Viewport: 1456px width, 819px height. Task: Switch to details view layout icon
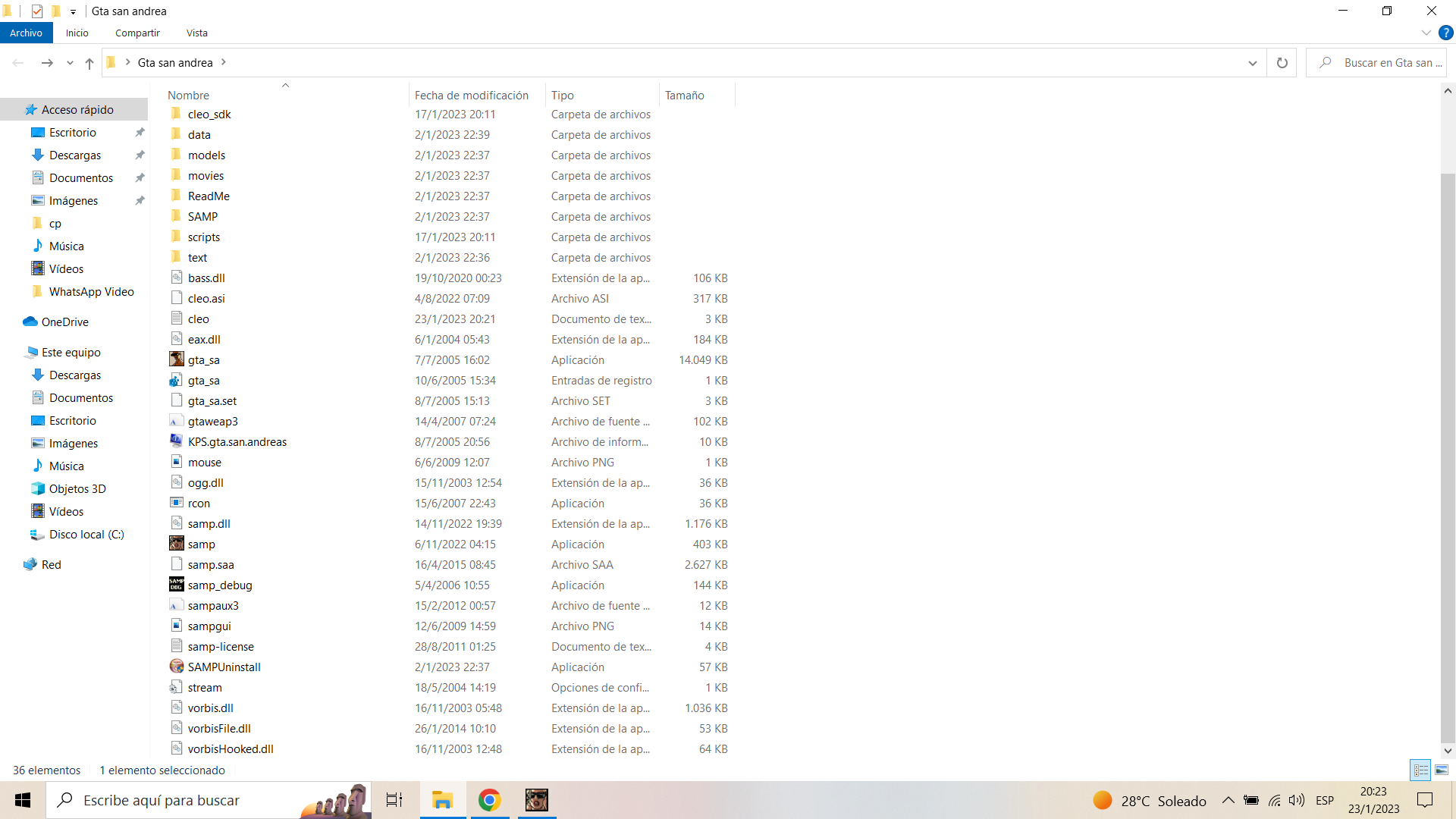(x=1420, y=770)
